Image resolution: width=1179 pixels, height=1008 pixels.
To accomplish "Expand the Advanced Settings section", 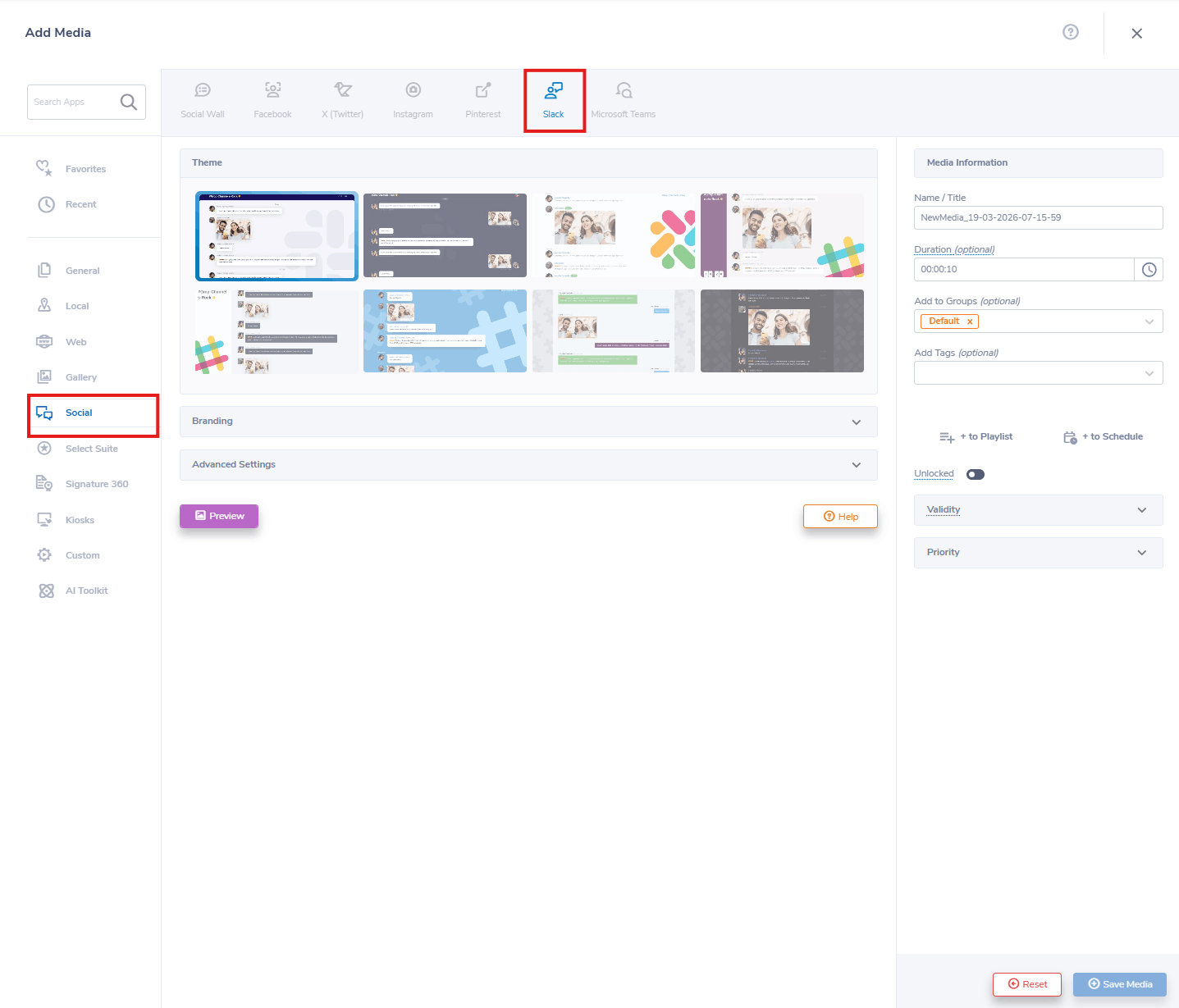I will [x=528, y=465].
